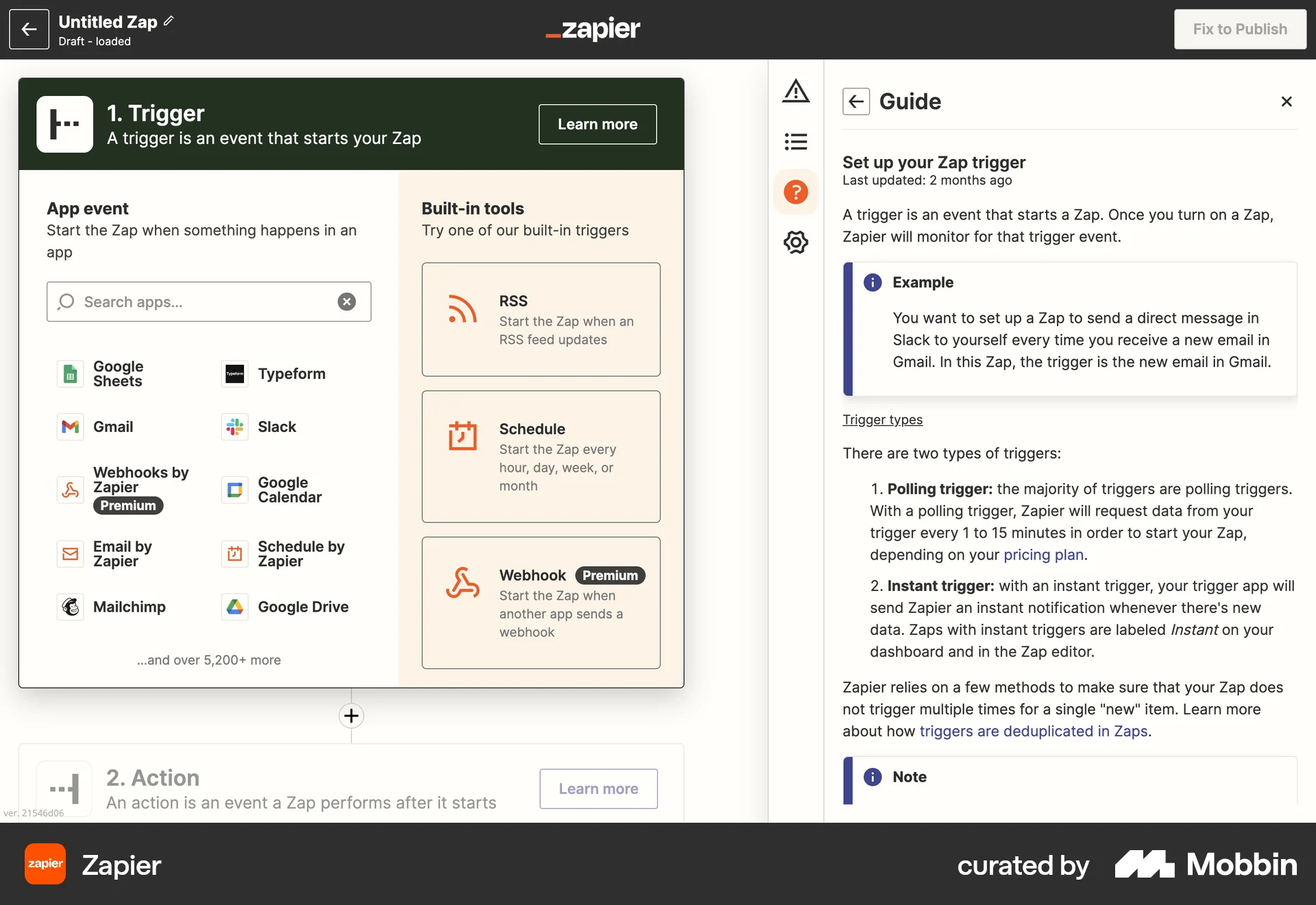
Task: Choose the Schedule built-in trigger
Action: (541, 456)
